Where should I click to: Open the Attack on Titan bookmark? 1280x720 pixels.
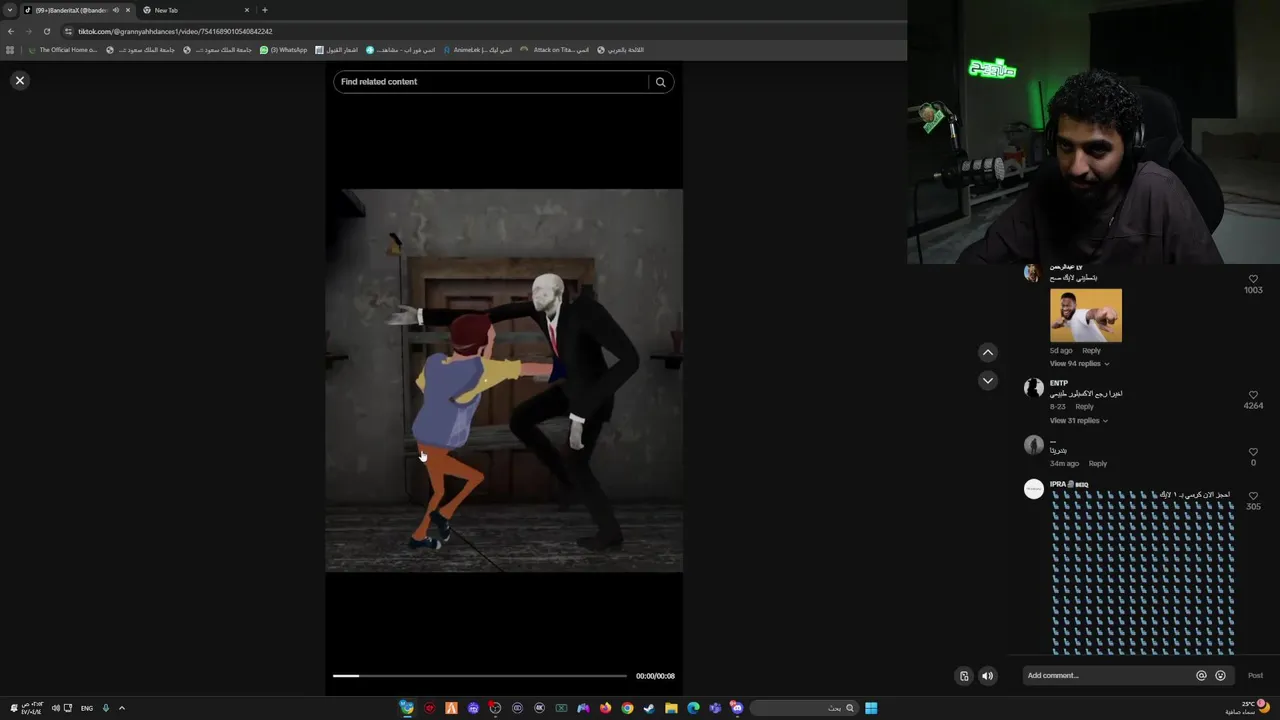tap(554, 50)
